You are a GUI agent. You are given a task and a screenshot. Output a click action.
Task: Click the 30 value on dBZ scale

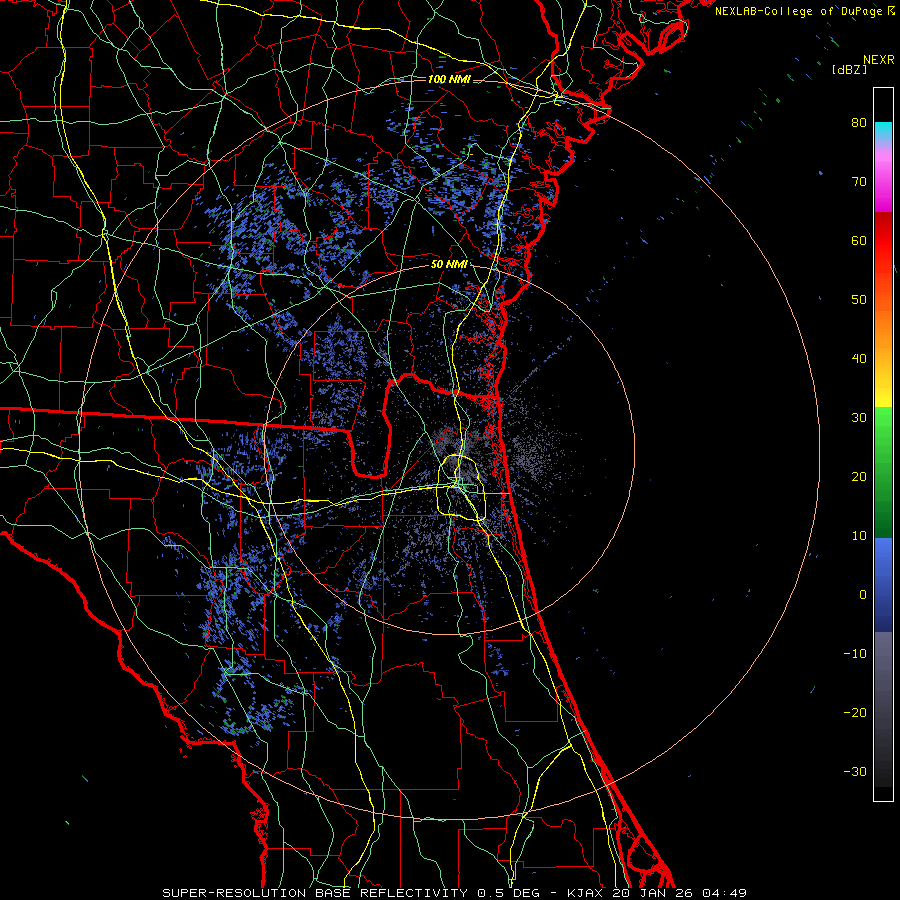point(859,418)
